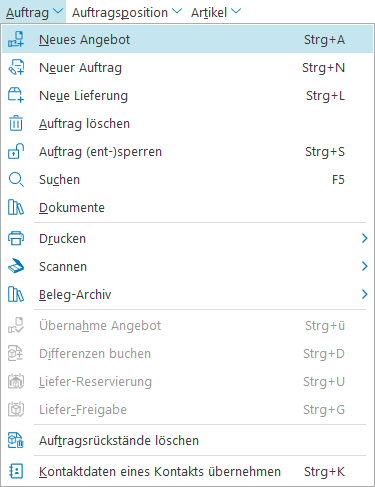Choose Kontaktdaten eines Kontakts übernehmen

187,471
